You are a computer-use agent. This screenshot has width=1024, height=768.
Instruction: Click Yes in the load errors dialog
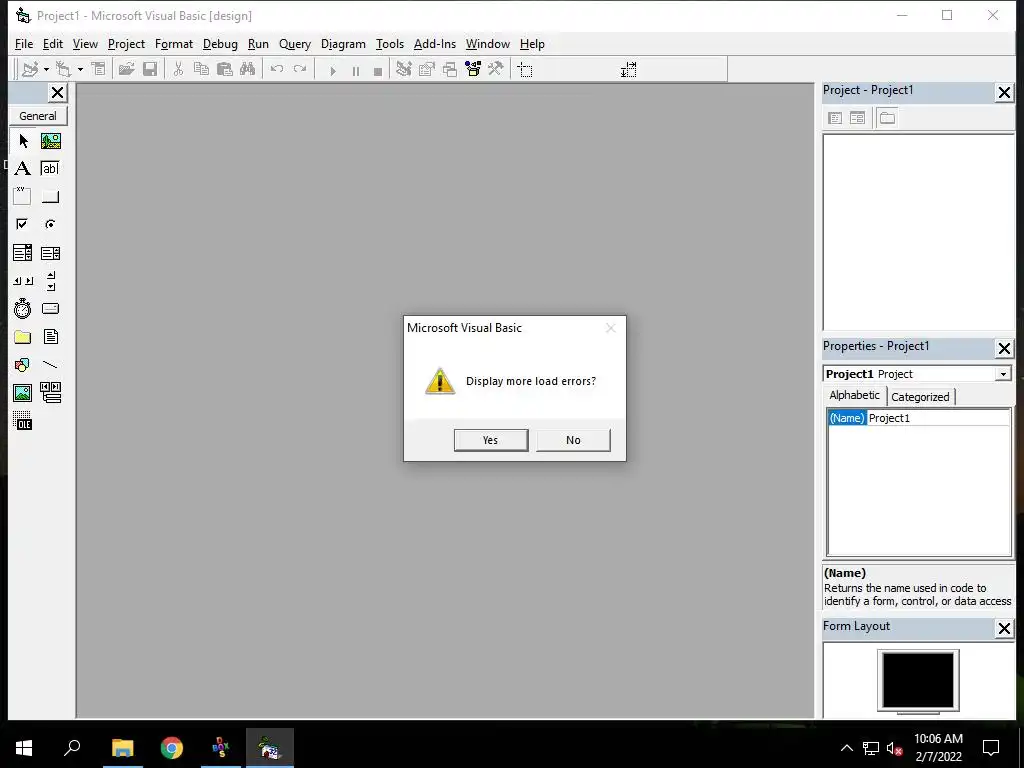click(x=490, y=440)
